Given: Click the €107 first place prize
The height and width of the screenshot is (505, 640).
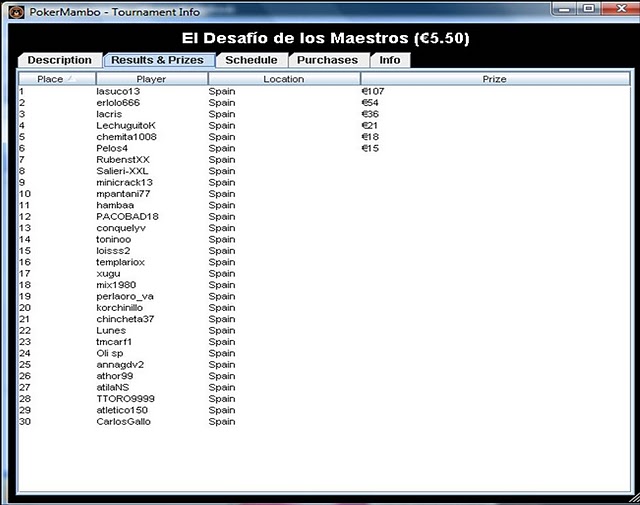Looking at the screenshot, I should coord(373,91).
